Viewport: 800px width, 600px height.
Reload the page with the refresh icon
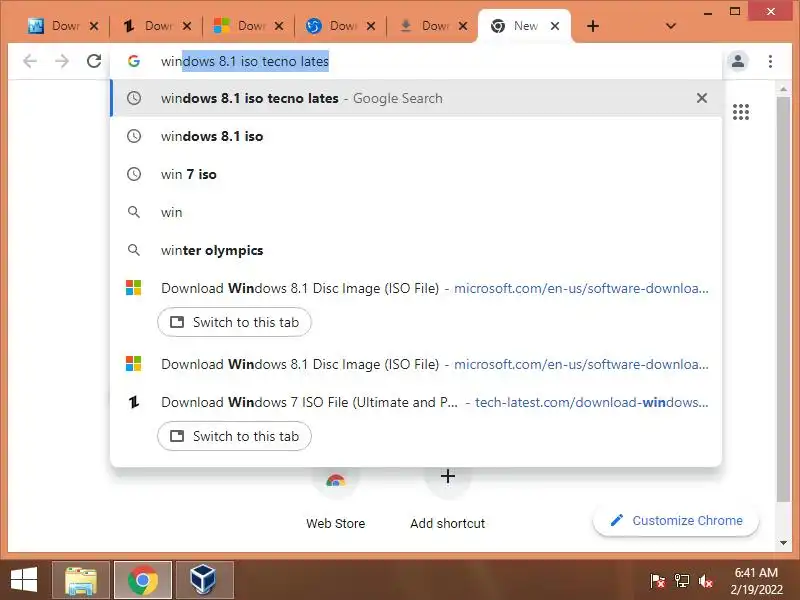(x=94, y=61)
